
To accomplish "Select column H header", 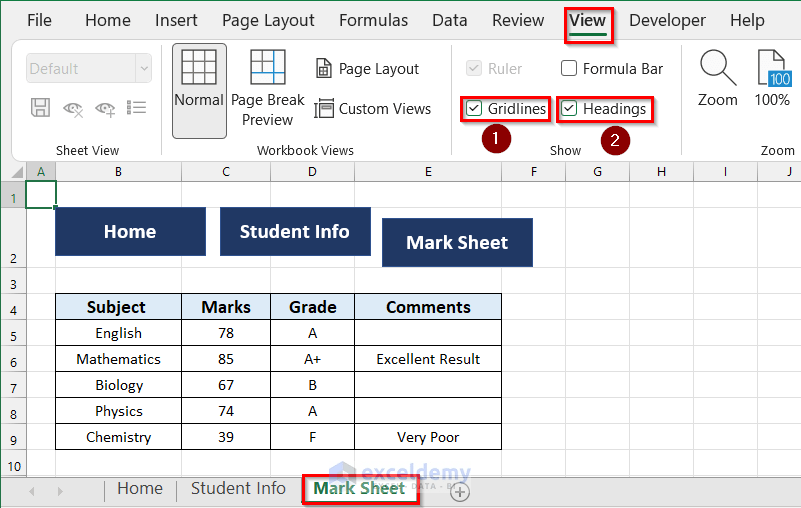I will click(x=662, y=172).
